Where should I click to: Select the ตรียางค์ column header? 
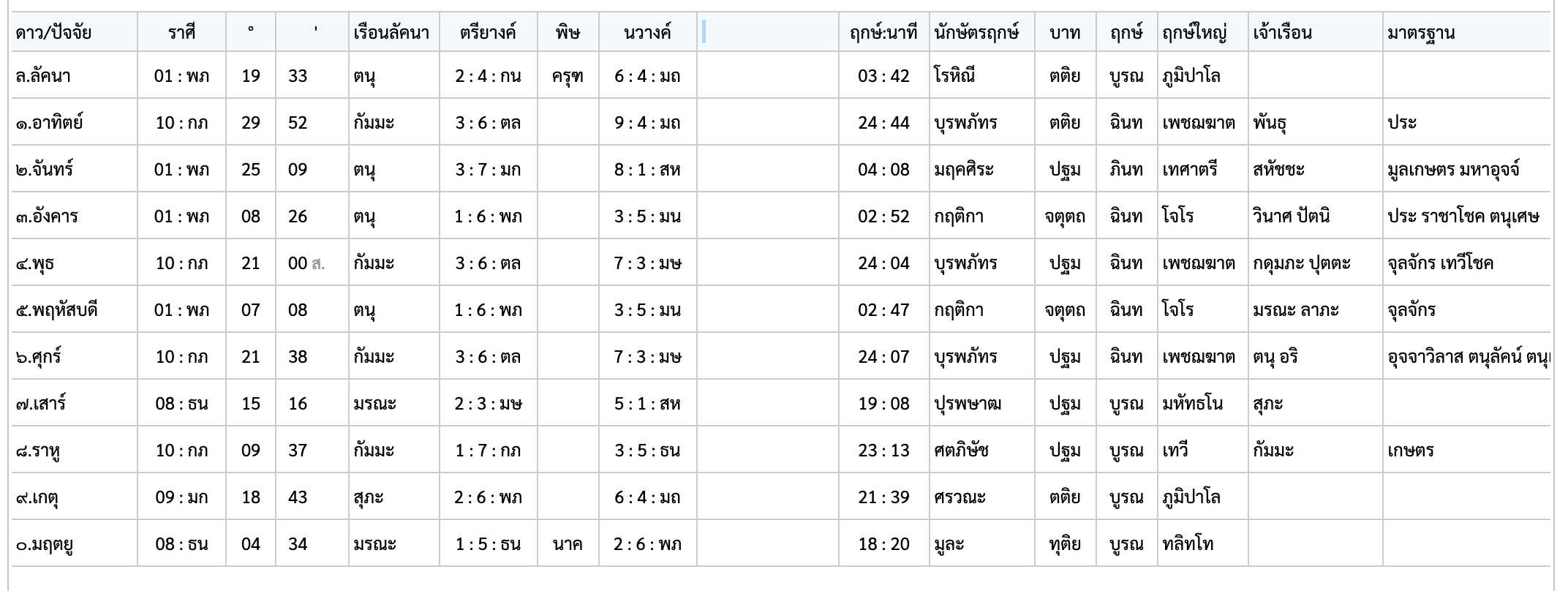(489, 33)
